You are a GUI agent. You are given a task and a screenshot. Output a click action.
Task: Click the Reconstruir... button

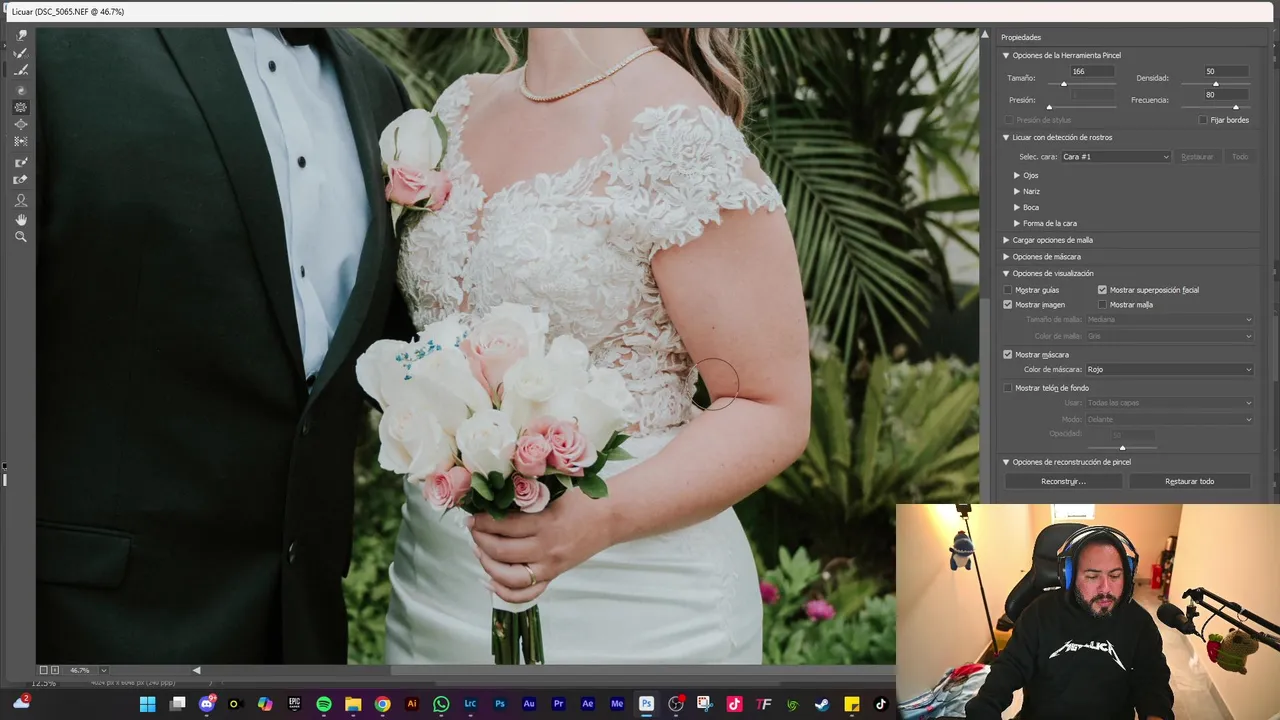[x=1063, y=481]
